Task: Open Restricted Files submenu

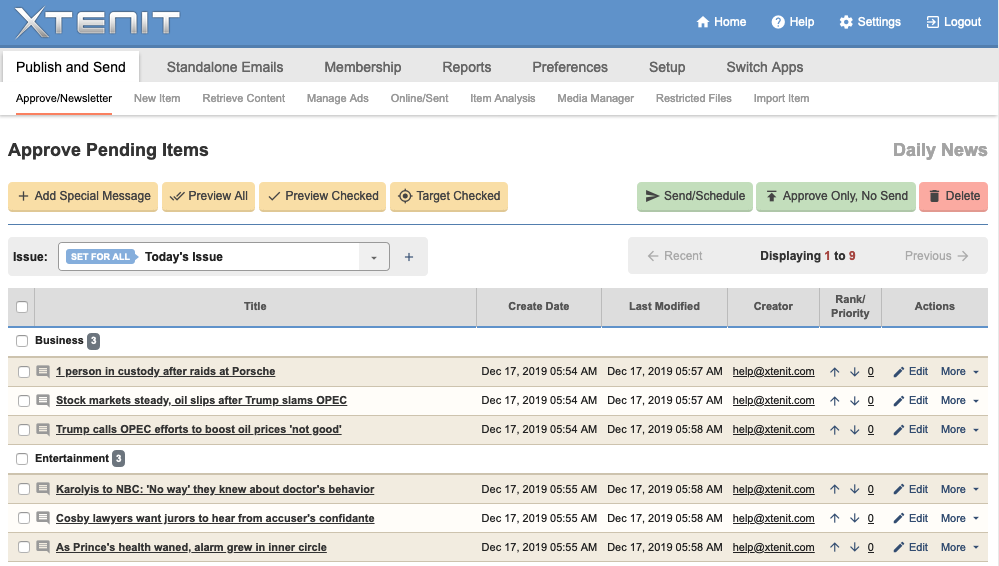Action: pos(693,98)
